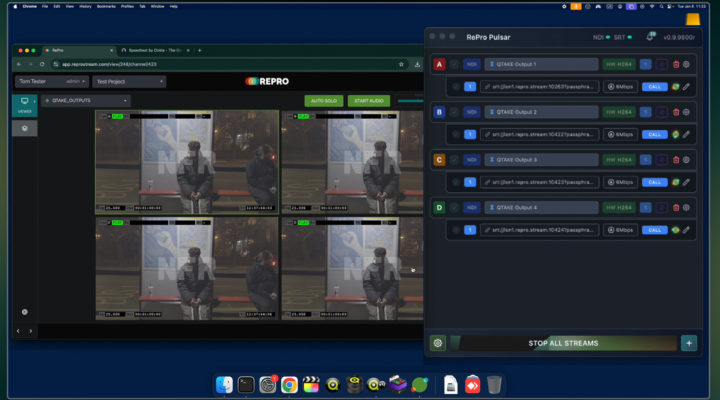This screenshot has height=400, width=720.
Task: Toggle the enable checkmark for stream D
Action: point(454,208)
